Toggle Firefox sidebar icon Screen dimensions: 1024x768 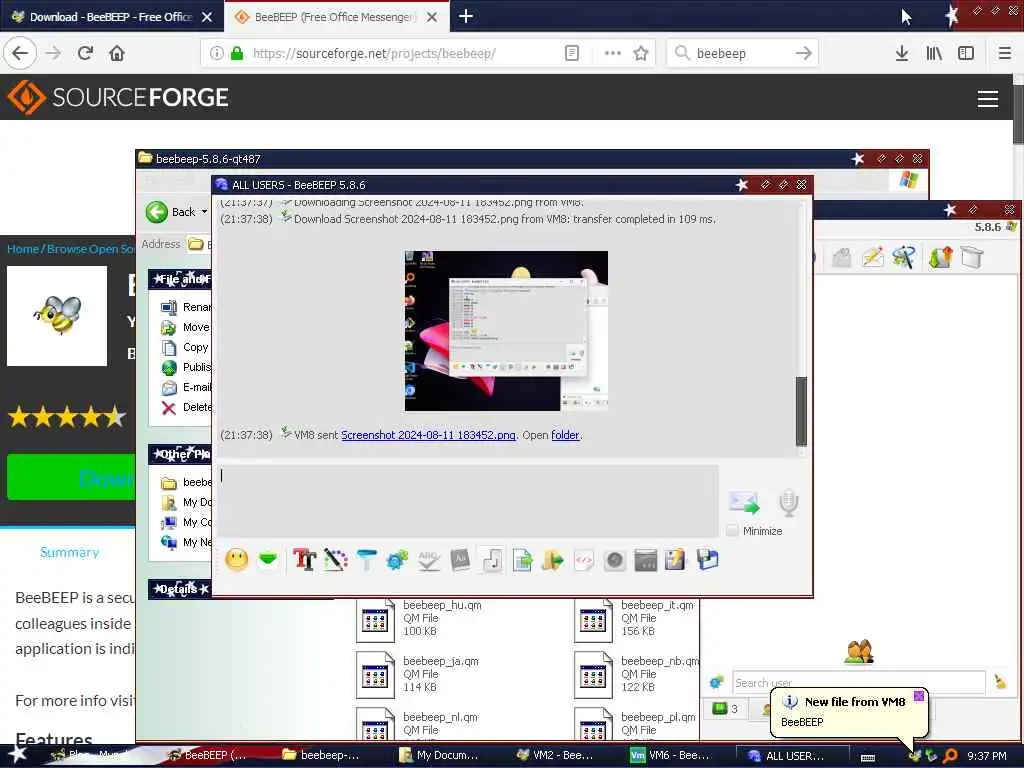point(966,54)
